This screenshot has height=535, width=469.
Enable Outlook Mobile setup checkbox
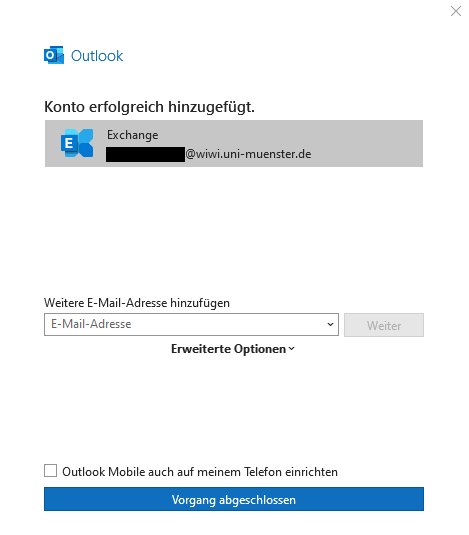pos(50,471)
